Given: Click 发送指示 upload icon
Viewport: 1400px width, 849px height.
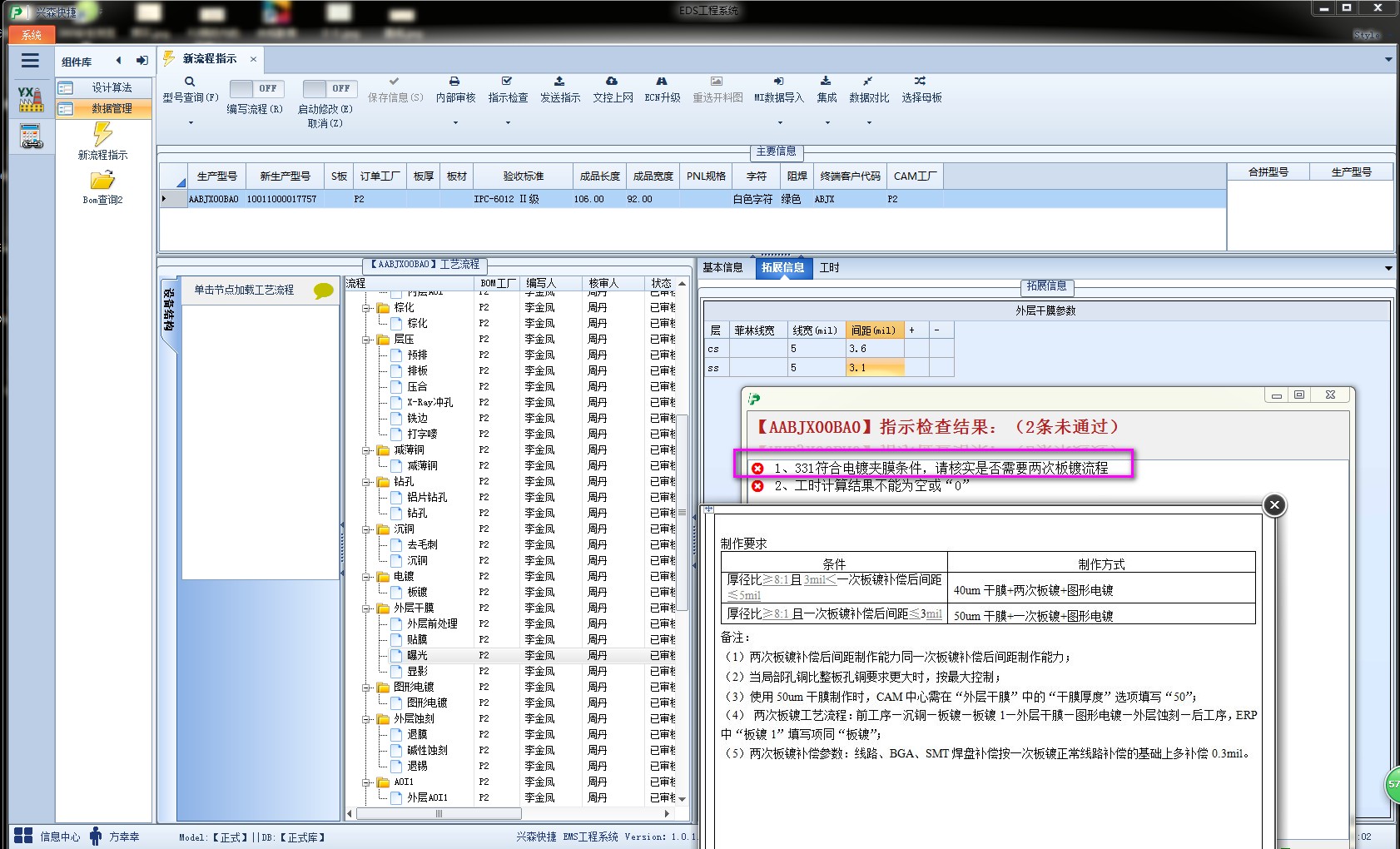Looking at the screenshot, I should pyautogui.click(x=559, y=82).
